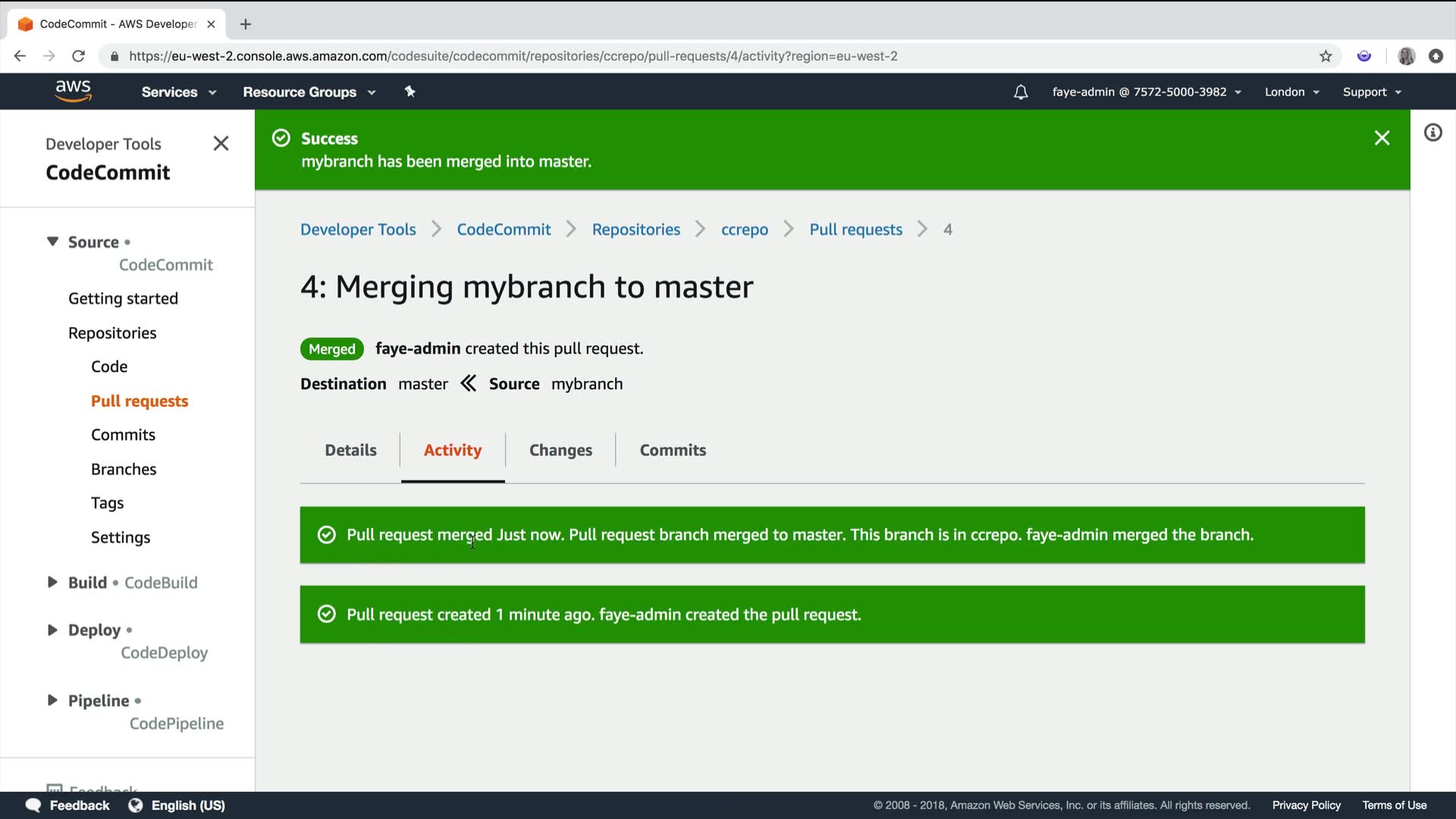Go to Branches in sidebar
1456x819 pixels.
tap(124, 469)
